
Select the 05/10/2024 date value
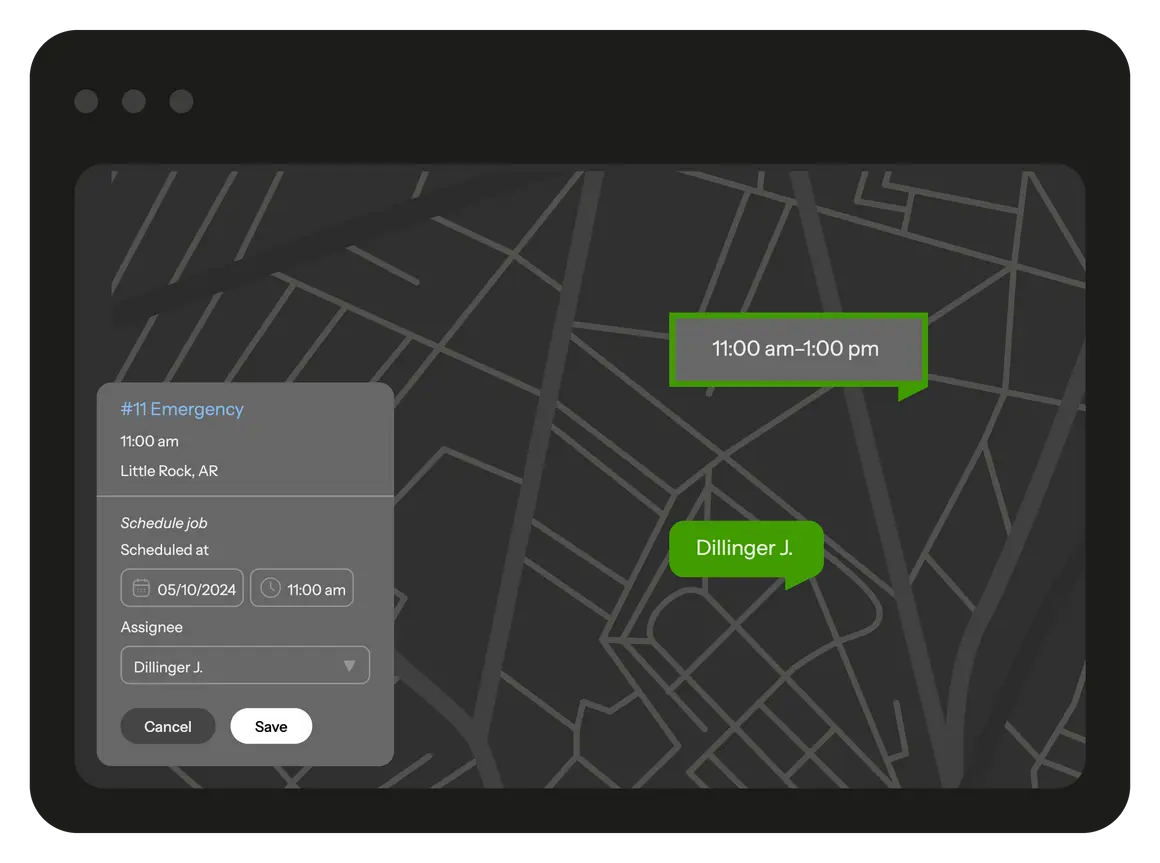pos(196,589)
